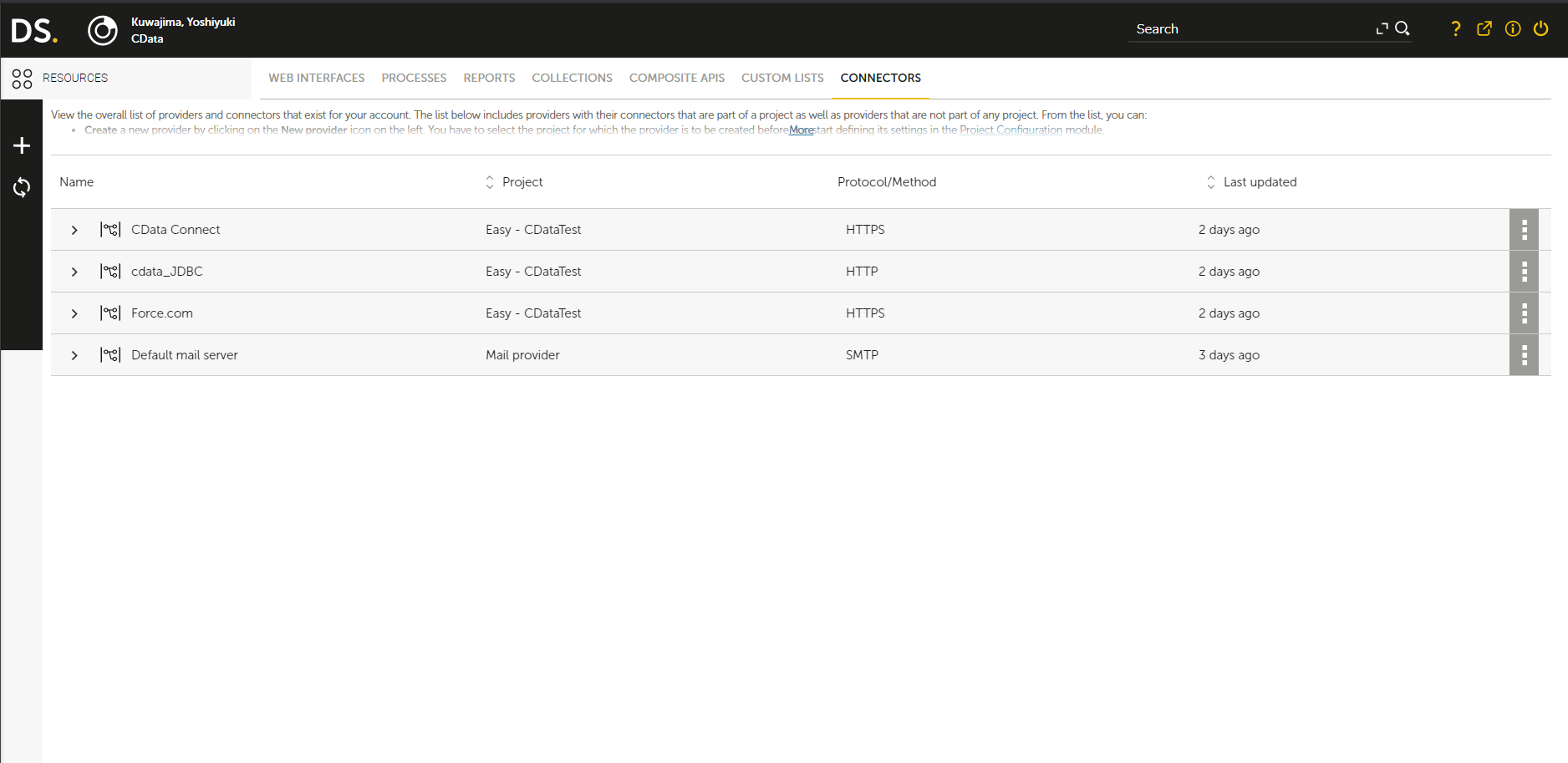Viewport: 1568px width, 763px height.
Task: Click the search magnifier icon
Action: tap(1403, 29)
